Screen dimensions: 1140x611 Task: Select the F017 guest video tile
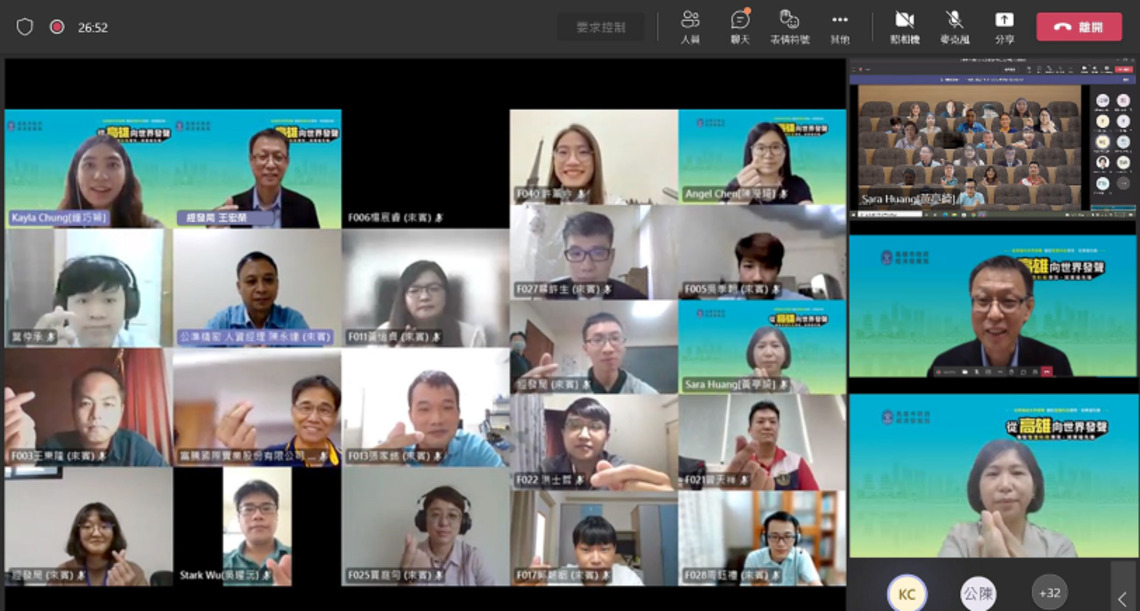coord(594,538)
